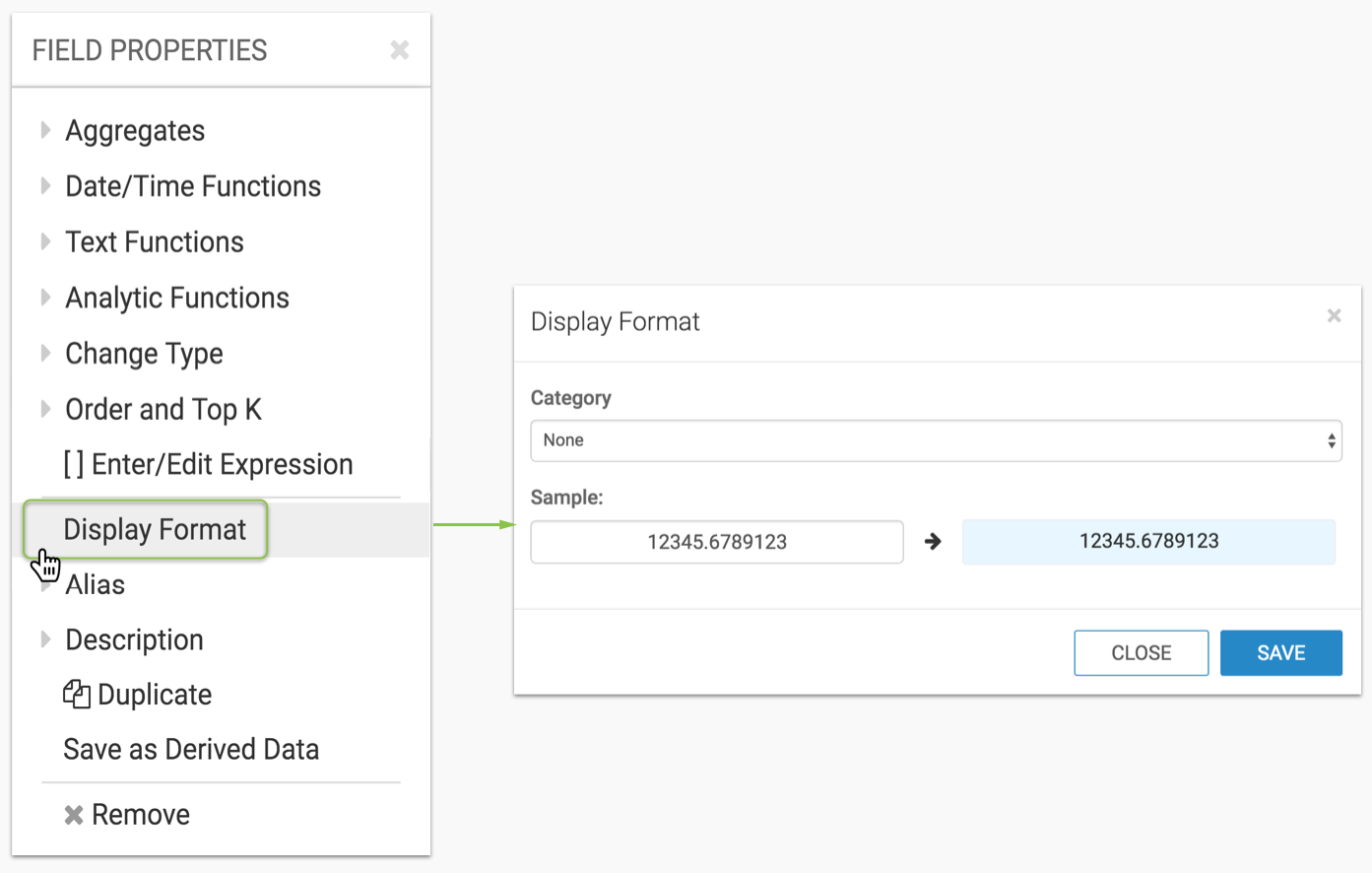This screenshot has height=873, width=1372.
Task: Click the Remove X icon
Action: pyautogui.click(x=74, y=815)
